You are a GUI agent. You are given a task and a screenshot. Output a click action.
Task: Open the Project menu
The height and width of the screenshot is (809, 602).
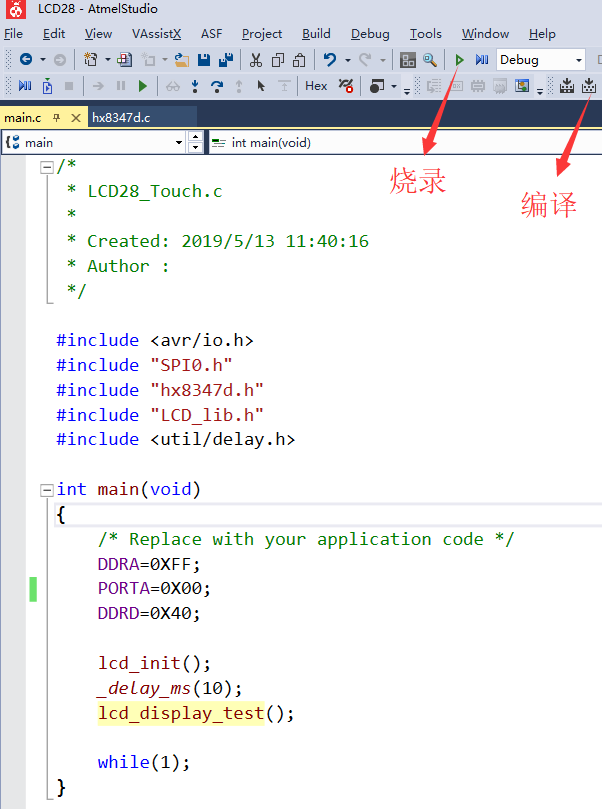[262, 34]
